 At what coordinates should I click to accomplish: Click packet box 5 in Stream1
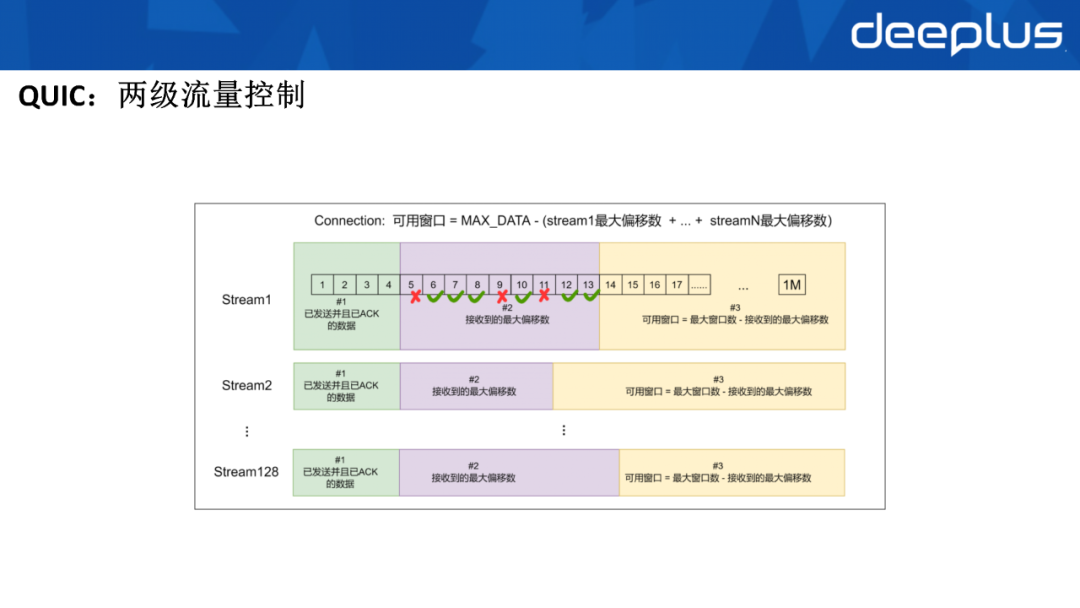(x=411, y=284)
